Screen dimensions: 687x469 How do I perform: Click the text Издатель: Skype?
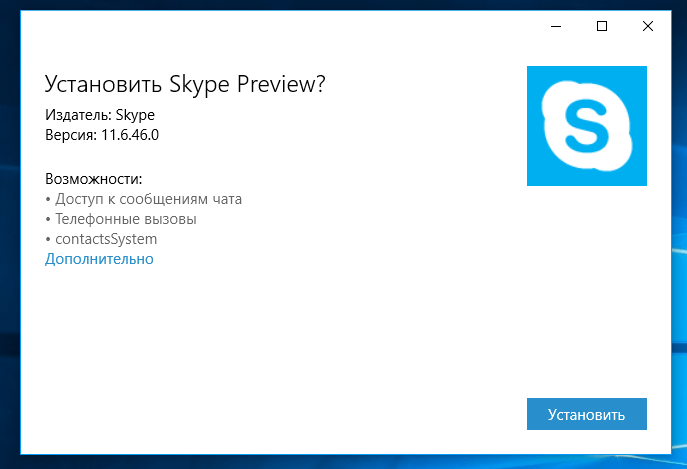pos(100,115)
